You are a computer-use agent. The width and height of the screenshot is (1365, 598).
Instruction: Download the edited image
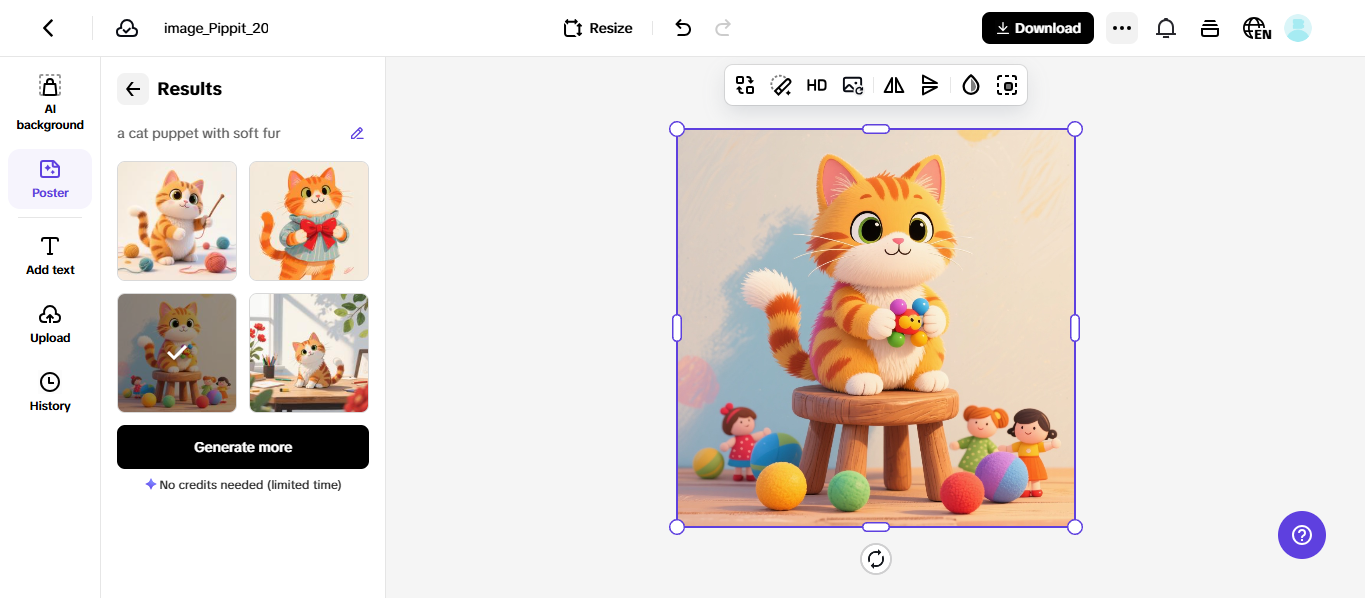[1037, 28]
